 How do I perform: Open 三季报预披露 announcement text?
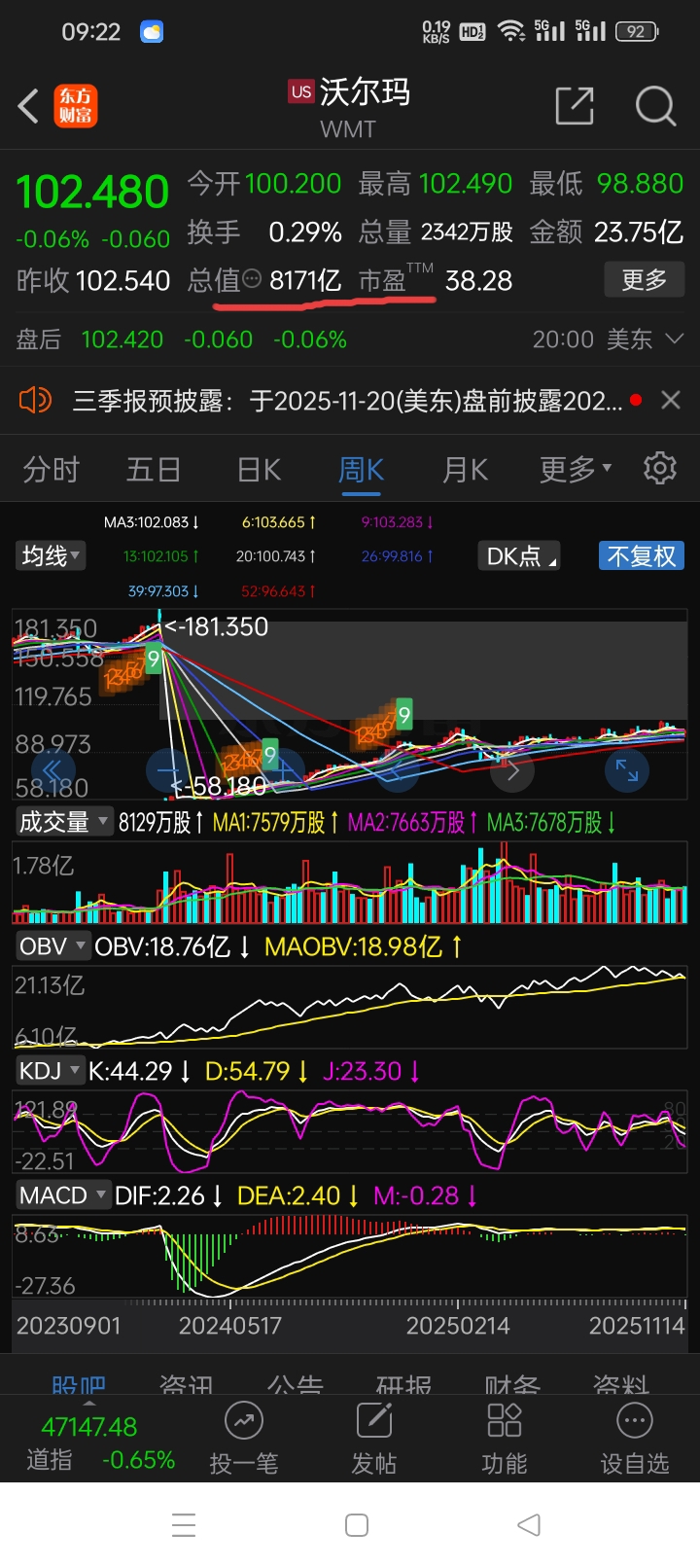[x=348, y=401]
